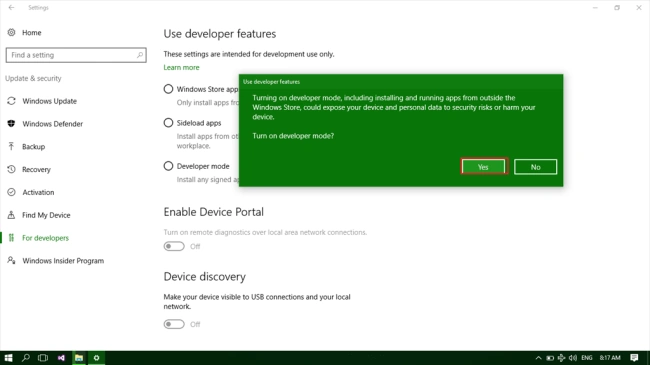
Task: Open taskbar search magnifier
Action: (x=26, y=358)
